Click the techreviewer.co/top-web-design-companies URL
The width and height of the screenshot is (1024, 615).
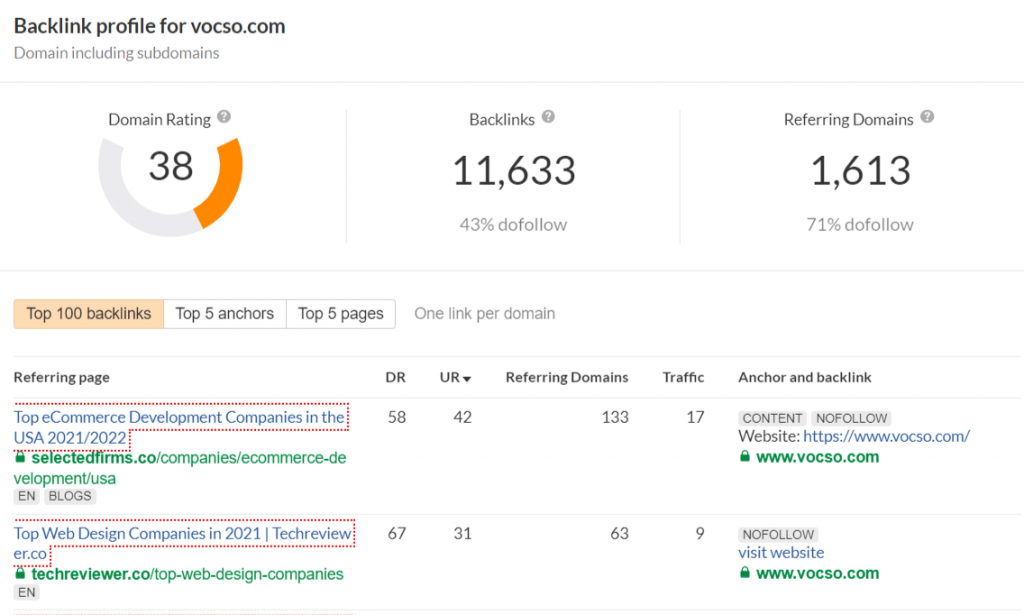187,574
